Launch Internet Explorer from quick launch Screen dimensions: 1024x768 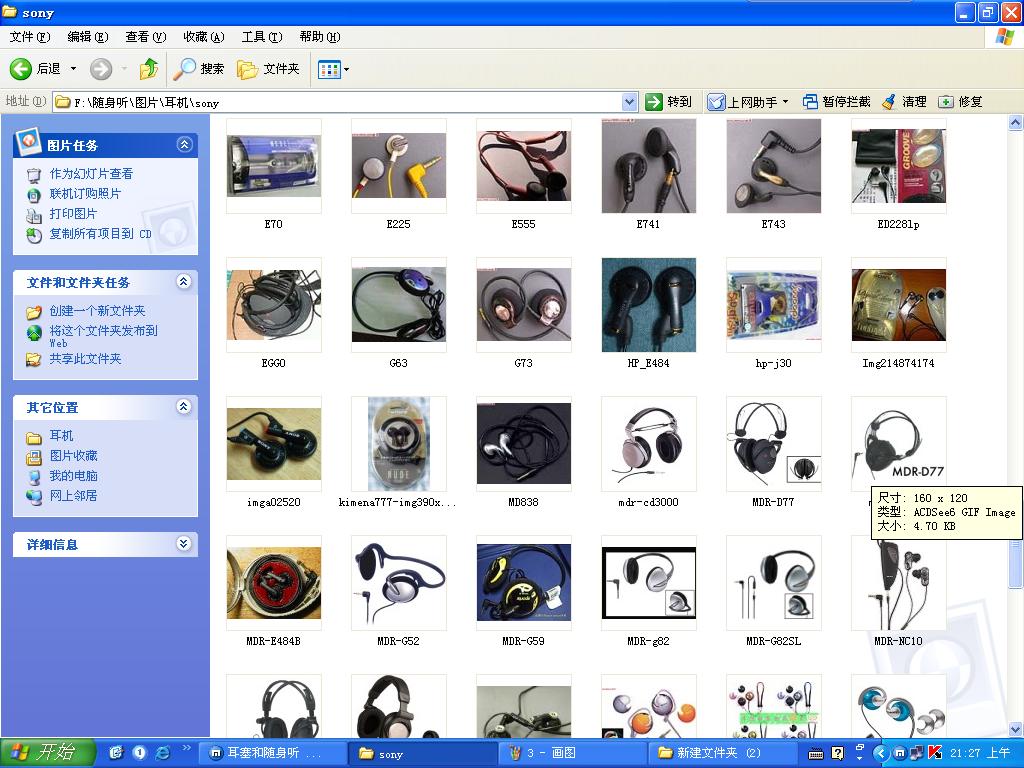tap(162, 753)
